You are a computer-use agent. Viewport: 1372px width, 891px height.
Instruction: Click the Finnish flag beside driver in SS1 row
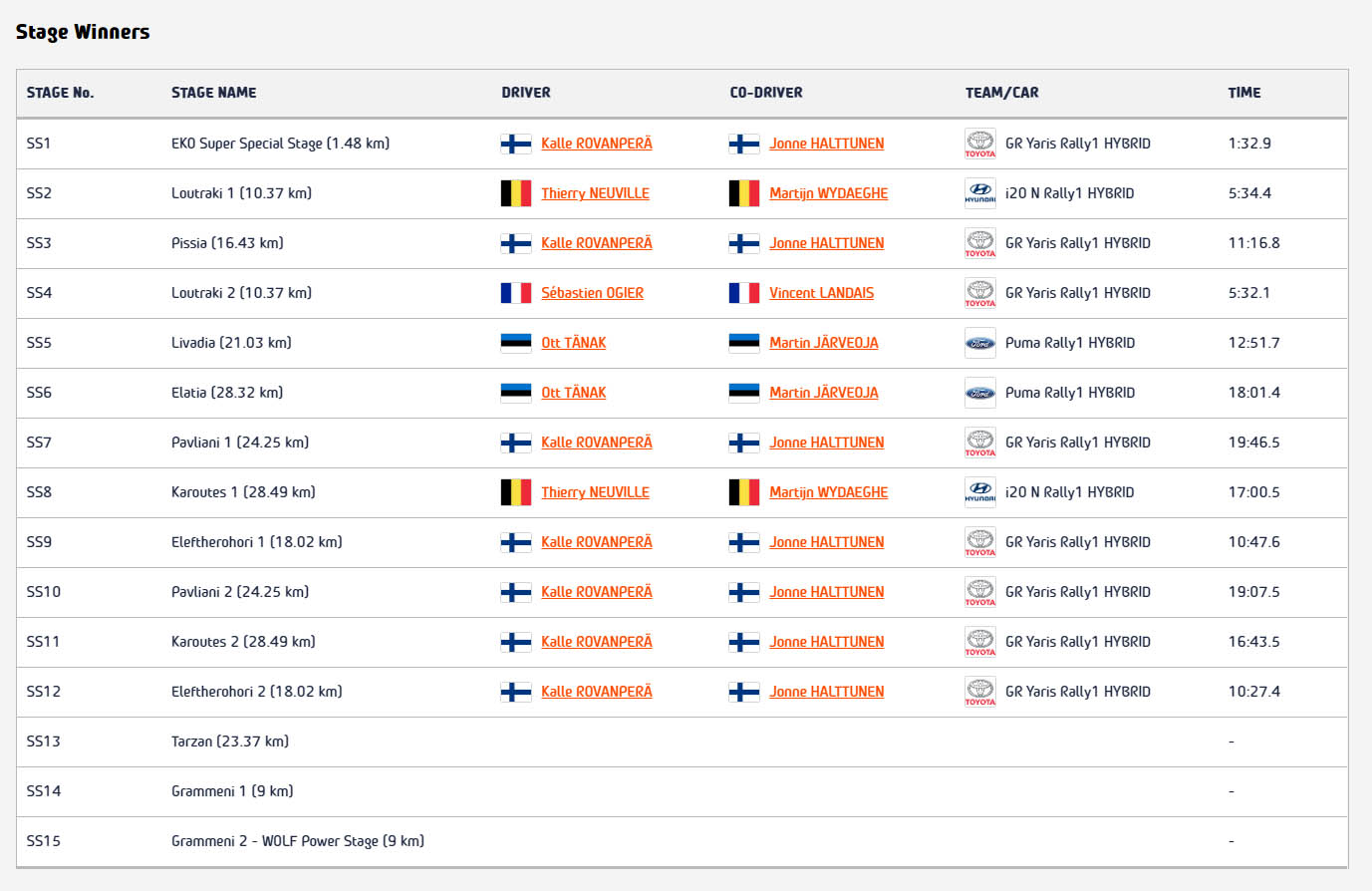(x=515, y=144)
